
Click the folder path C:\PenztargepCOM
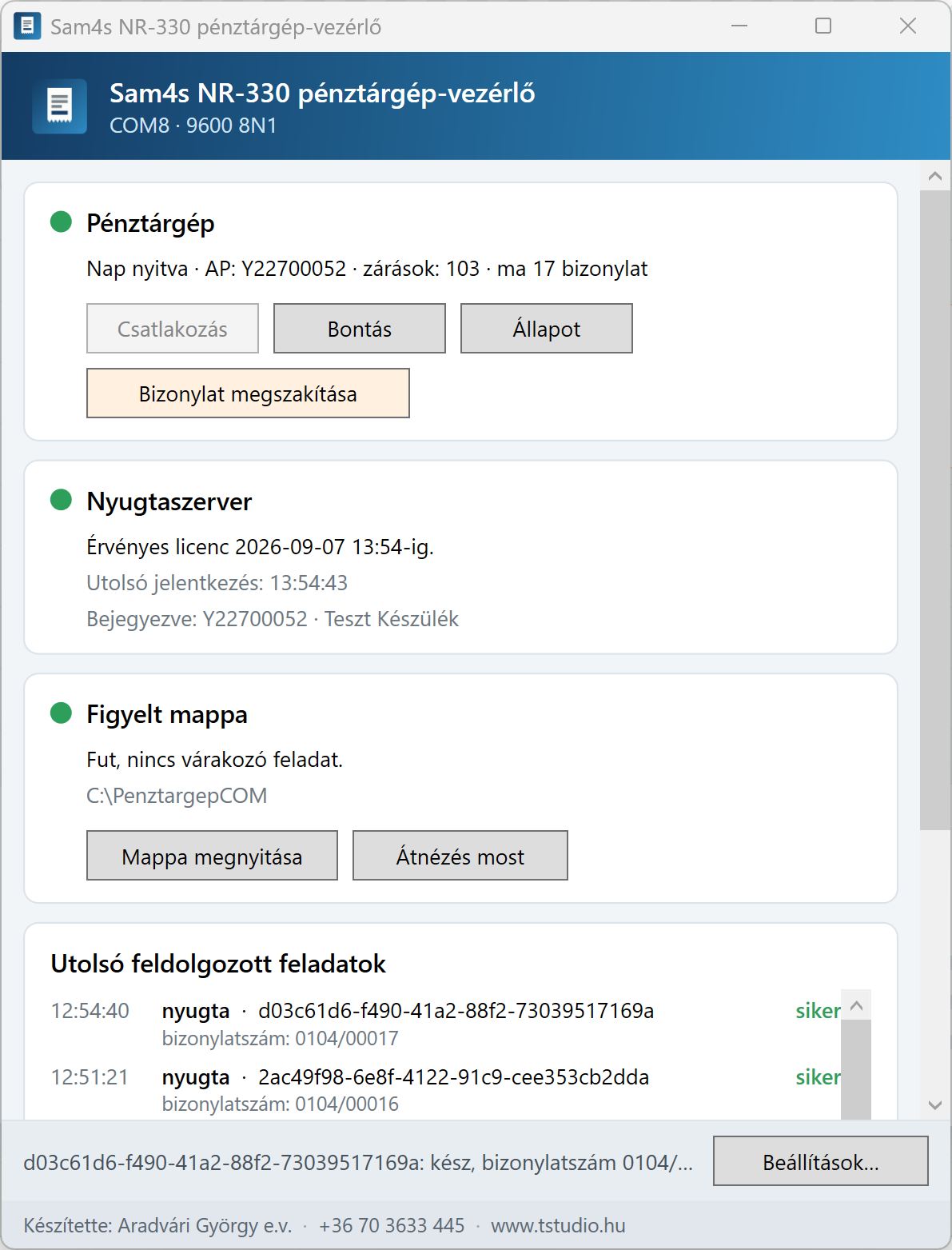[177, 796]
